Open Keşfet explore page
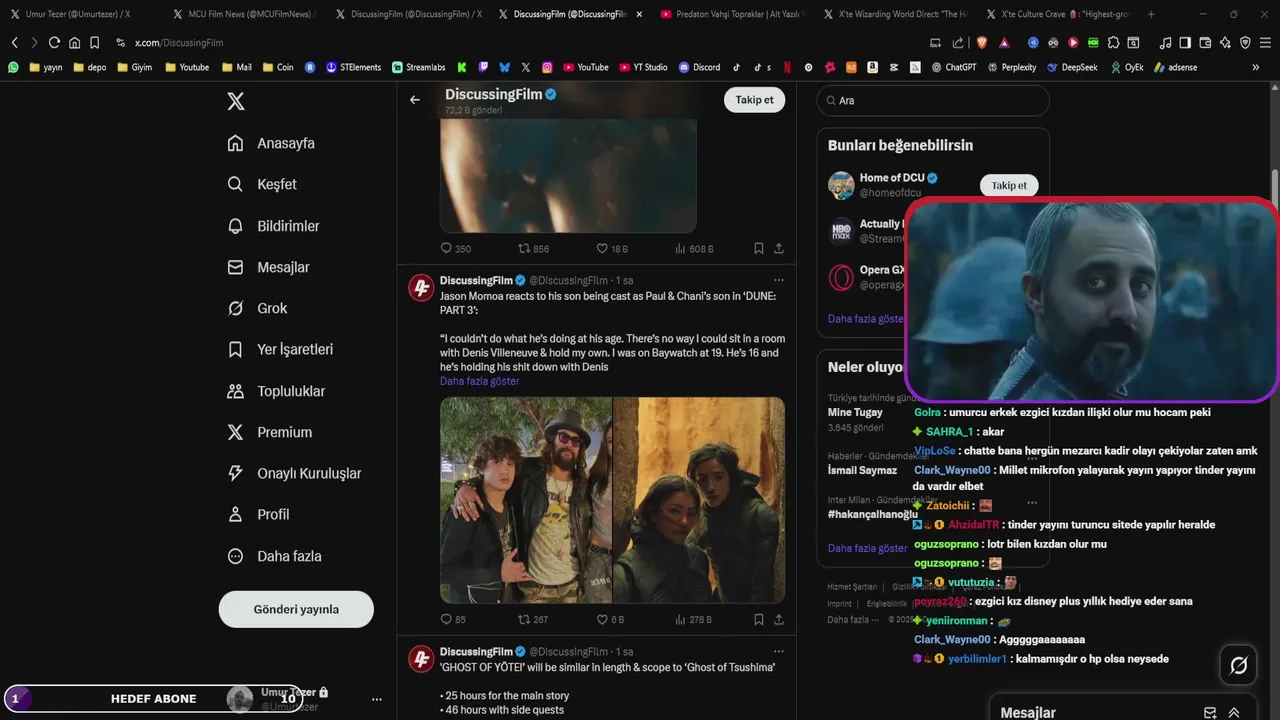The width and height of the screenshot is (1280, 720). (262, 184)
